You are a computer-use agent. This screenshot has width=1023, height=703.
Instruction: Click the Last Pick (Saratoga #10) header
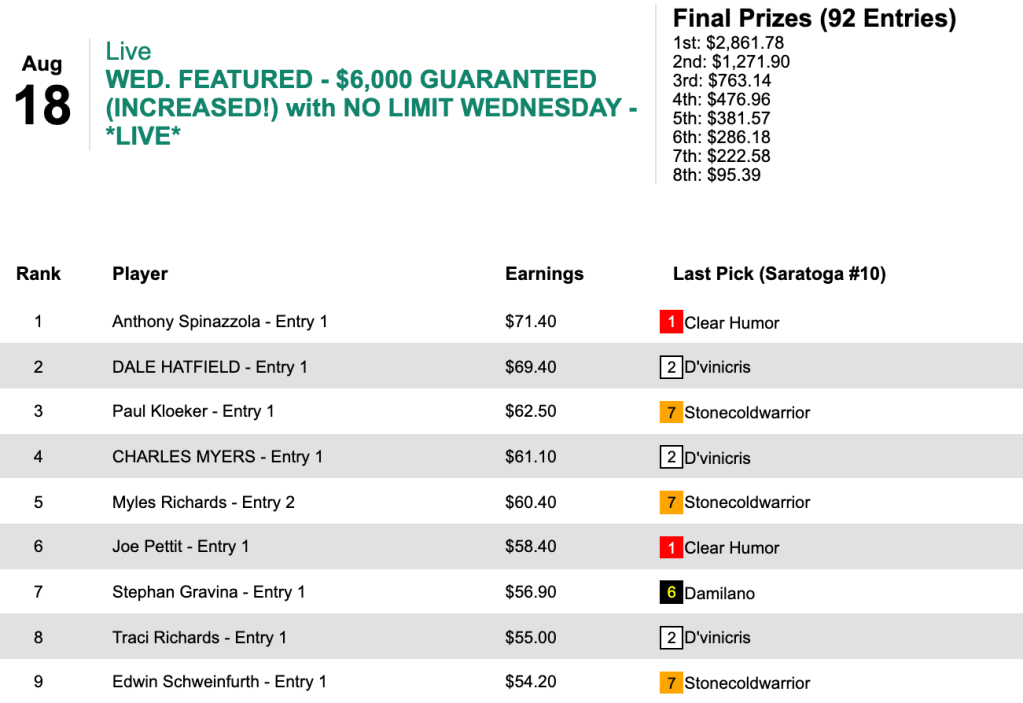(x=779, y=273)
